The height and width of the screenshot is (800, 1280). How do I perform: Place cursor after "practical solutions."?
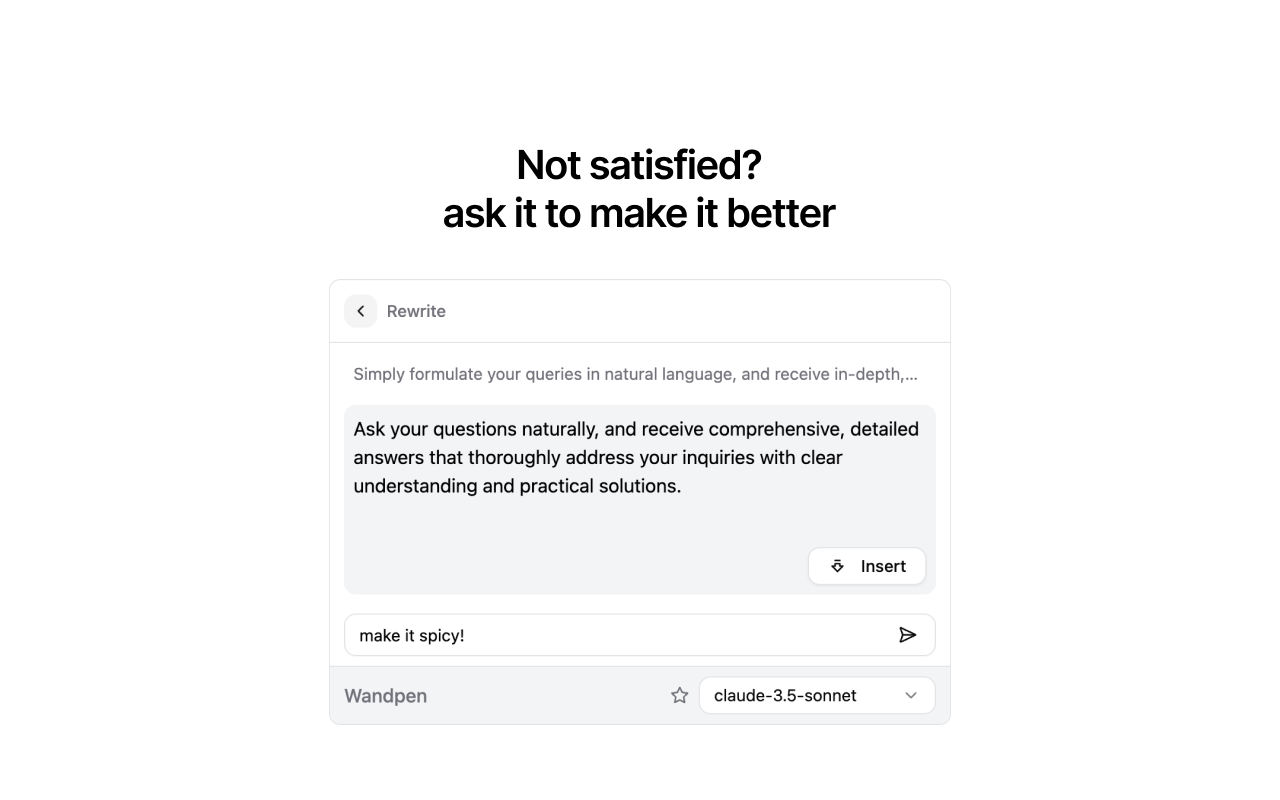[x=683, y=486]
